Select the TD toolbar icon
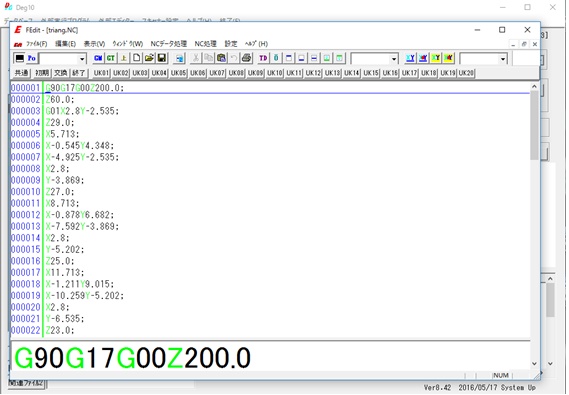This screenshot has height=395, width=569. coord(263,58)
